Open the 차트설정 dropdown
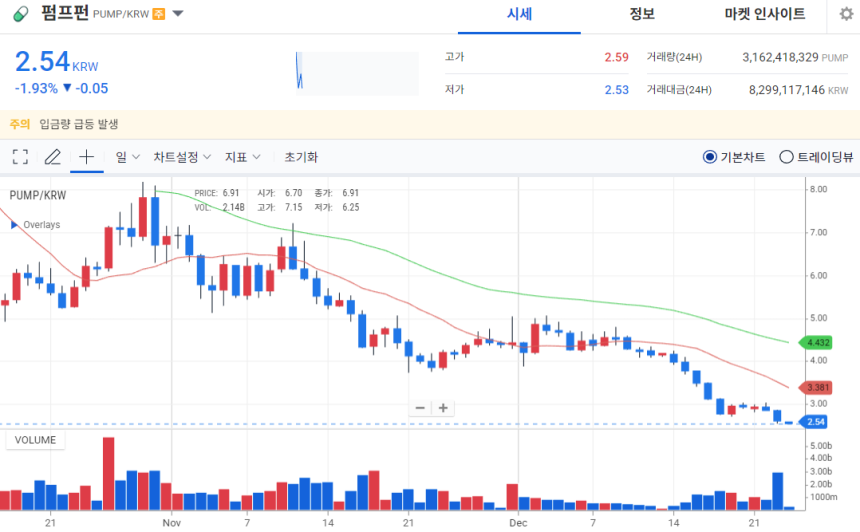 (x=182, y=157)
